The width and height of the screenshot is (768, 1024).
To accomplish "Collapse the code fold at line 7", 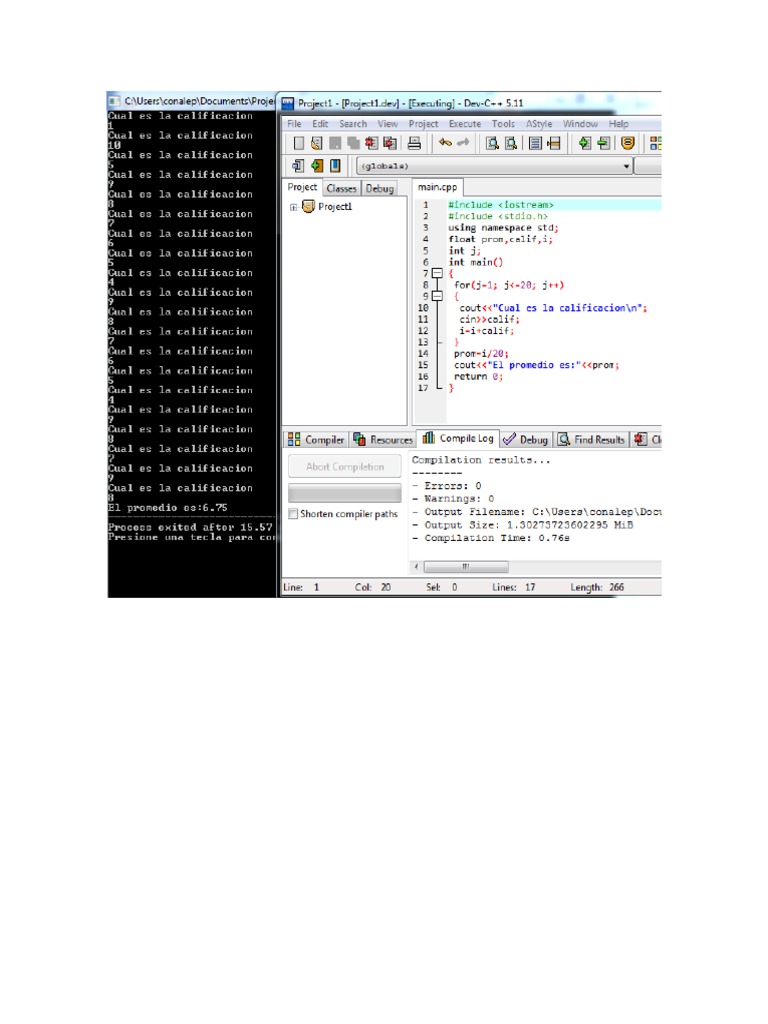I will coord(437,273).
